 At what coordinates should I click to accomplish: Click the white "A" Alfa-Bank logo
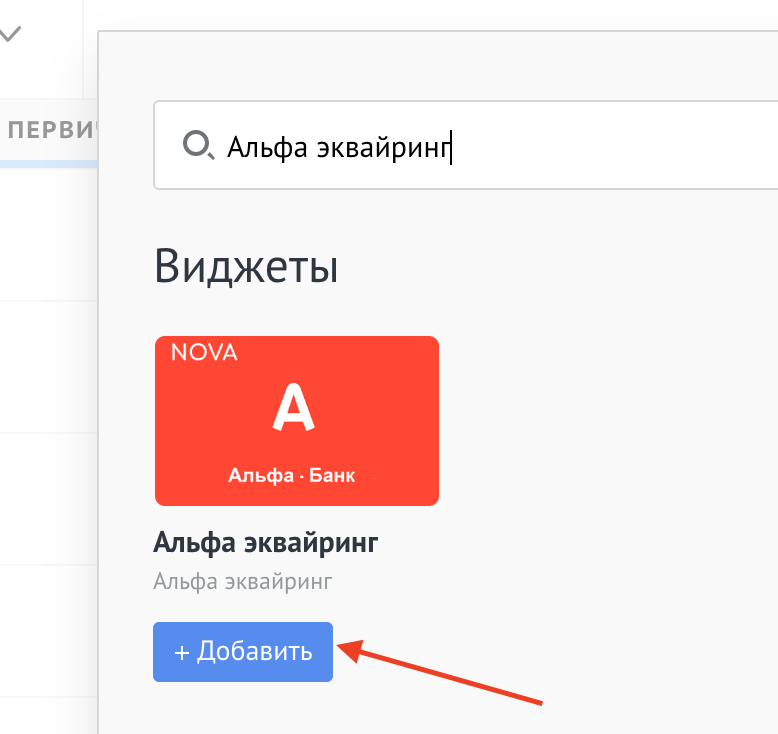click(294, 409)
